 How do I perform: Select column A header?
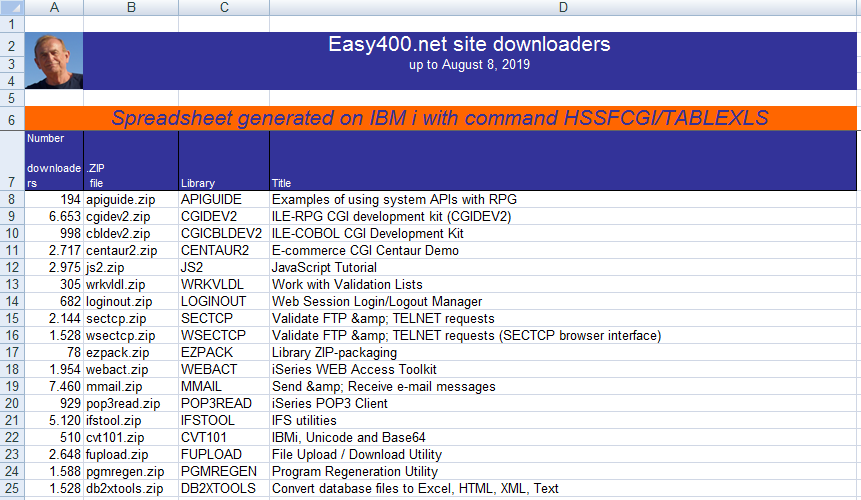54,7
